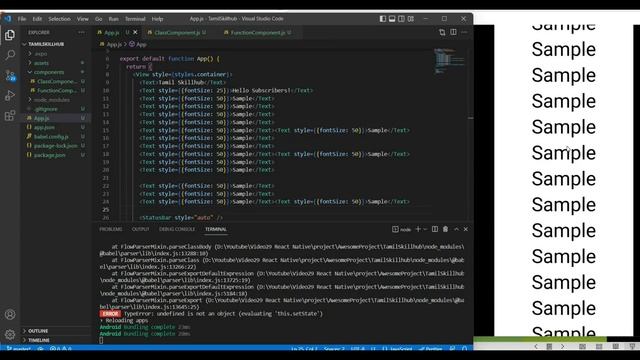
Task: Select the node terminal indicator
Action: pos(402,229)
